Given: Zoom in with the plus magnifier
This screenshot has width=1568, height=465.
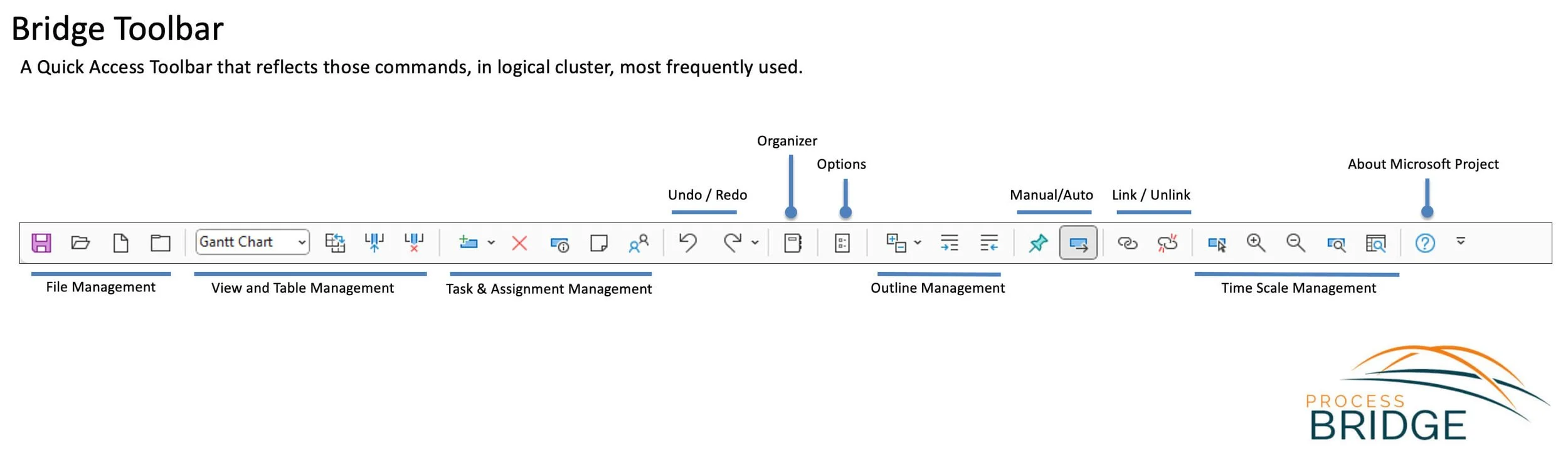Looking at the screenshot, I should pos(1256,243).
